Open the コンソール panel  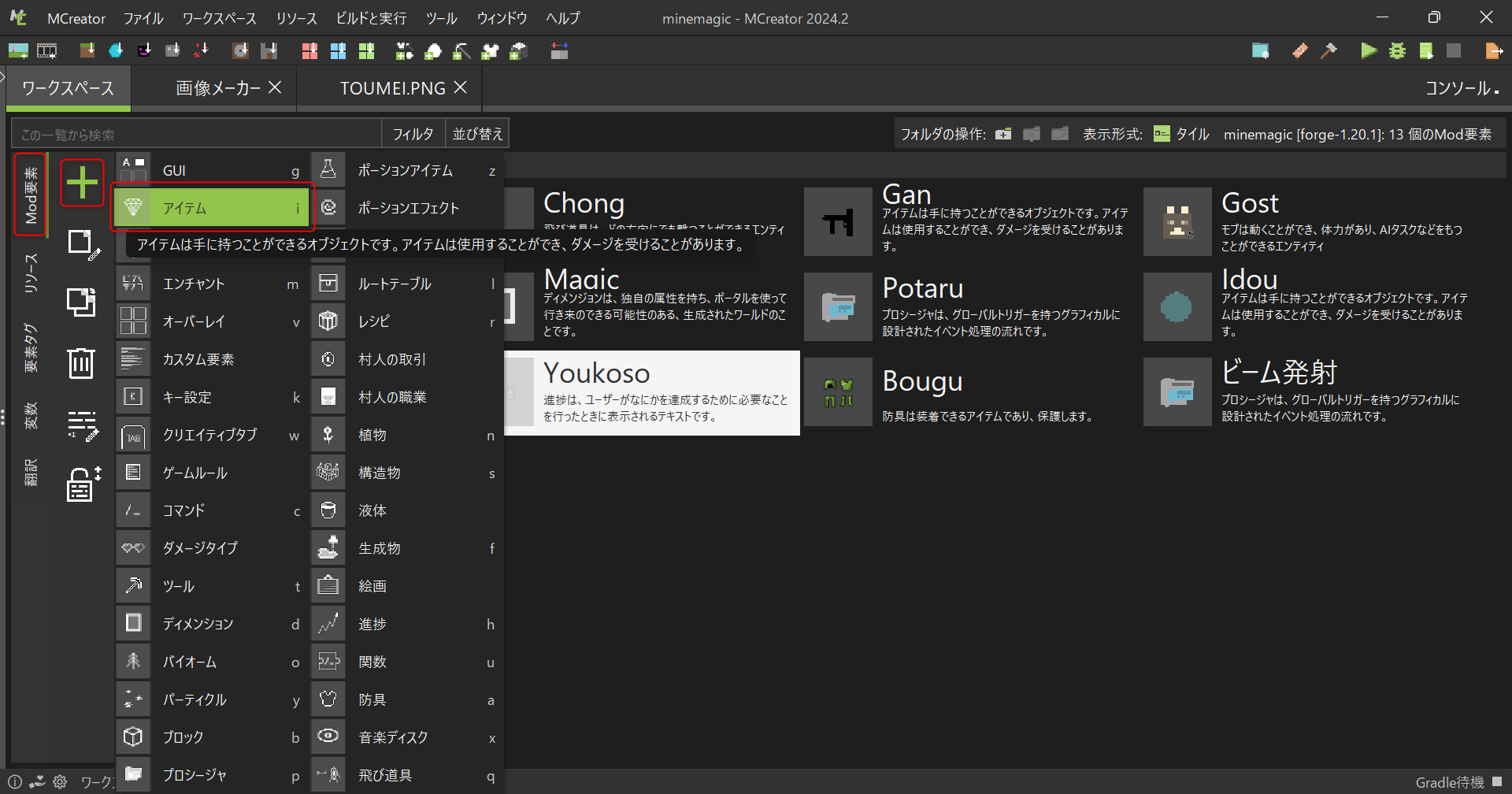(1462, 88)
